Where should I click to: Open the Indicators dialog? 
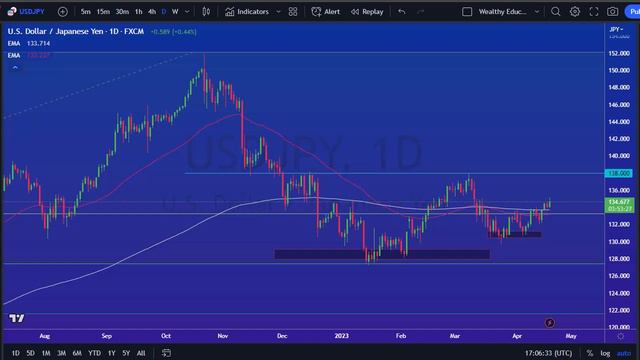click(x=247, y=12)
